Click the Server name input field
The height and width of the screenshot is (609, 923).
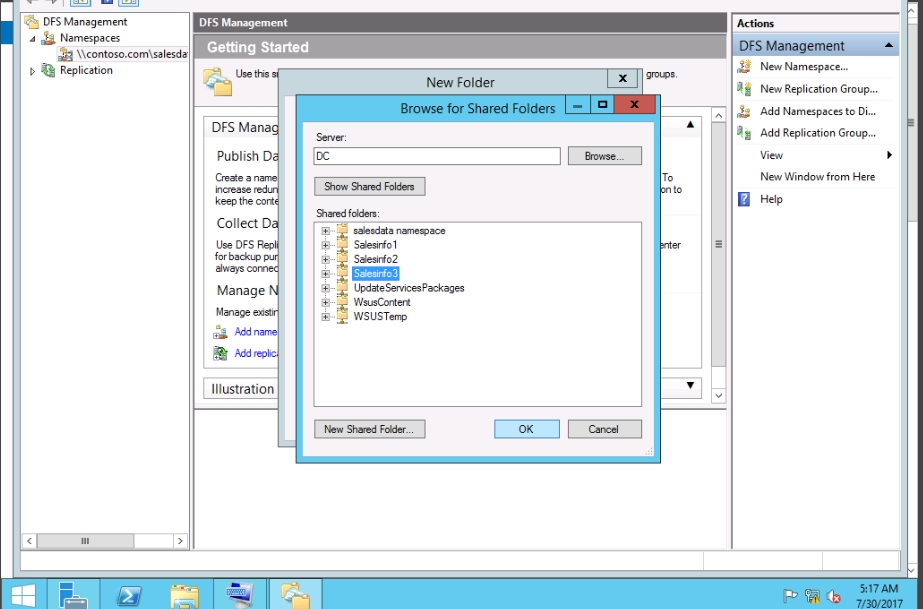436,157
